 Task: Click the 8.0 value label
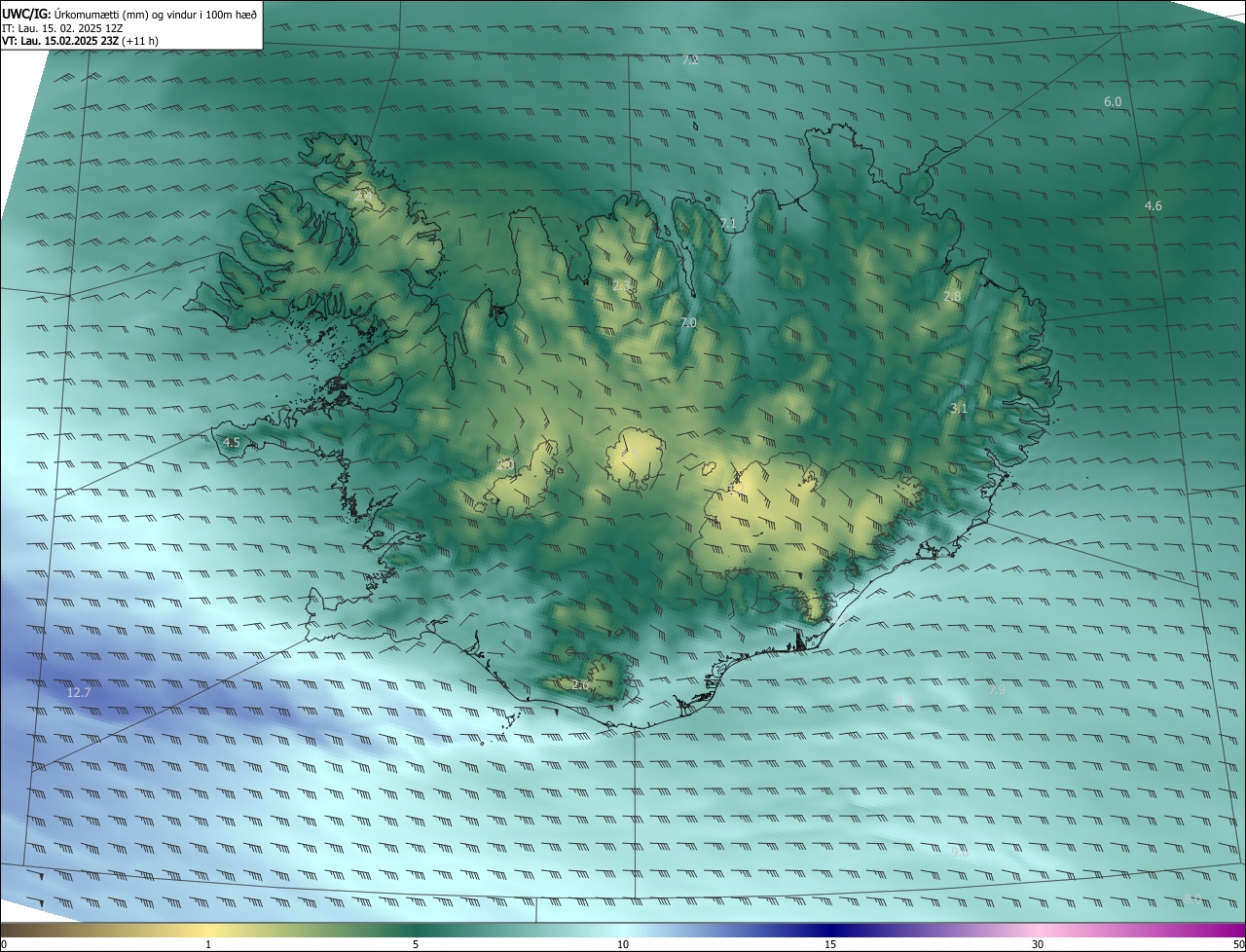pos(1193,898)
